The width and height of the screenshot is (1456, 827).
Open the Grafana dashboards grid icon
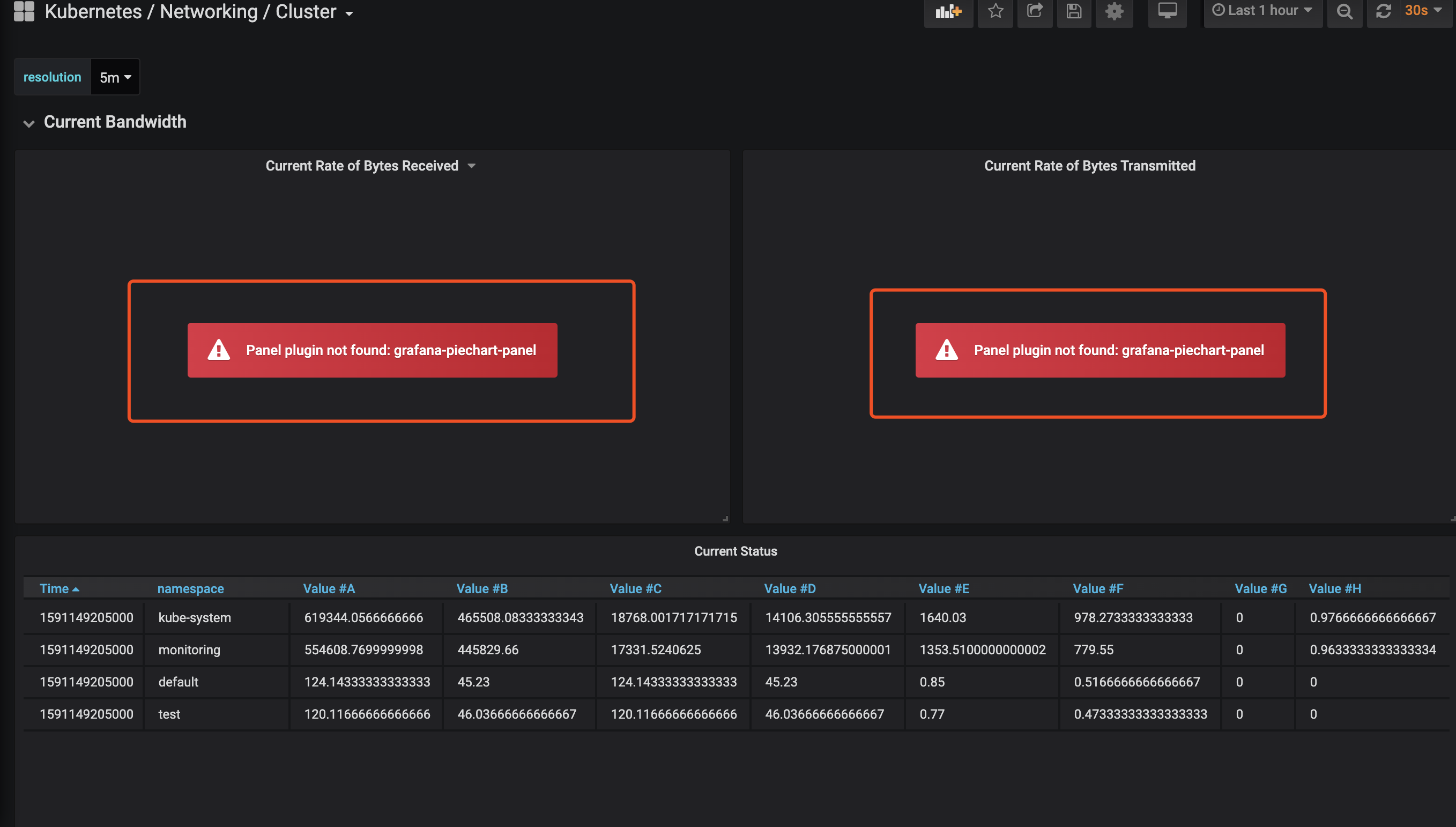tap(24, 11)
